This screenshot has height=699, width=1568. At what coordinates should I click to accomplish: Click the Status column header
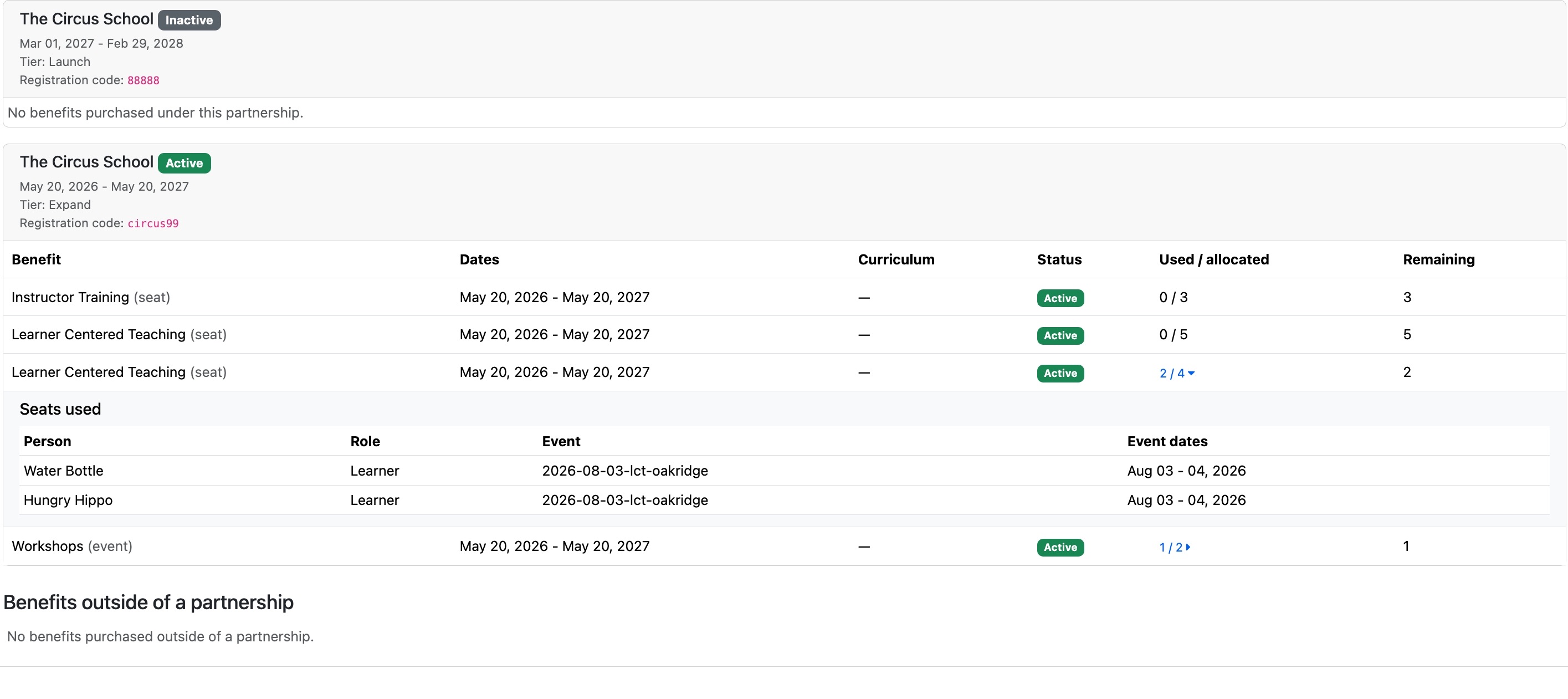coord(1059,259)
